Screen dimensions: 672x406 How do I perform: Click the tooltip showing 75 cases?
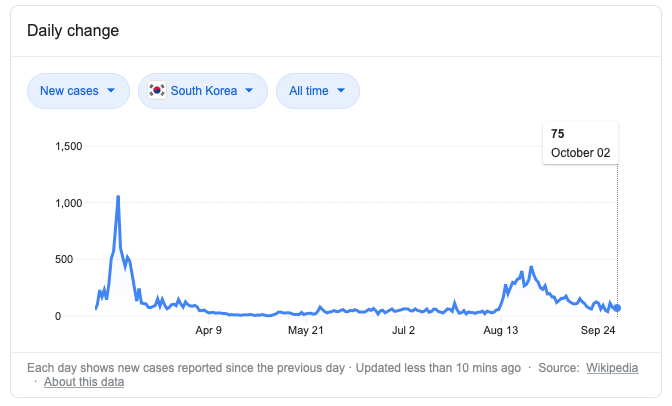pyautogui.click(x=580, y=144)
